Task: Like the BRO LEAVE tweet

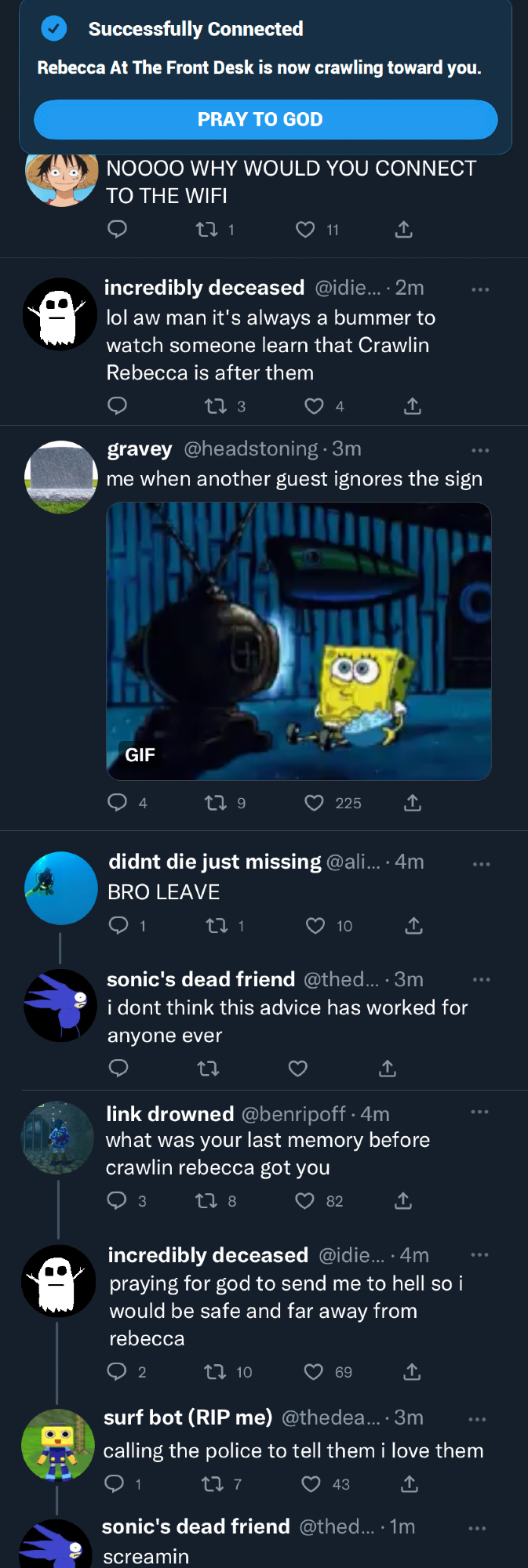Action: pos(315,926)
